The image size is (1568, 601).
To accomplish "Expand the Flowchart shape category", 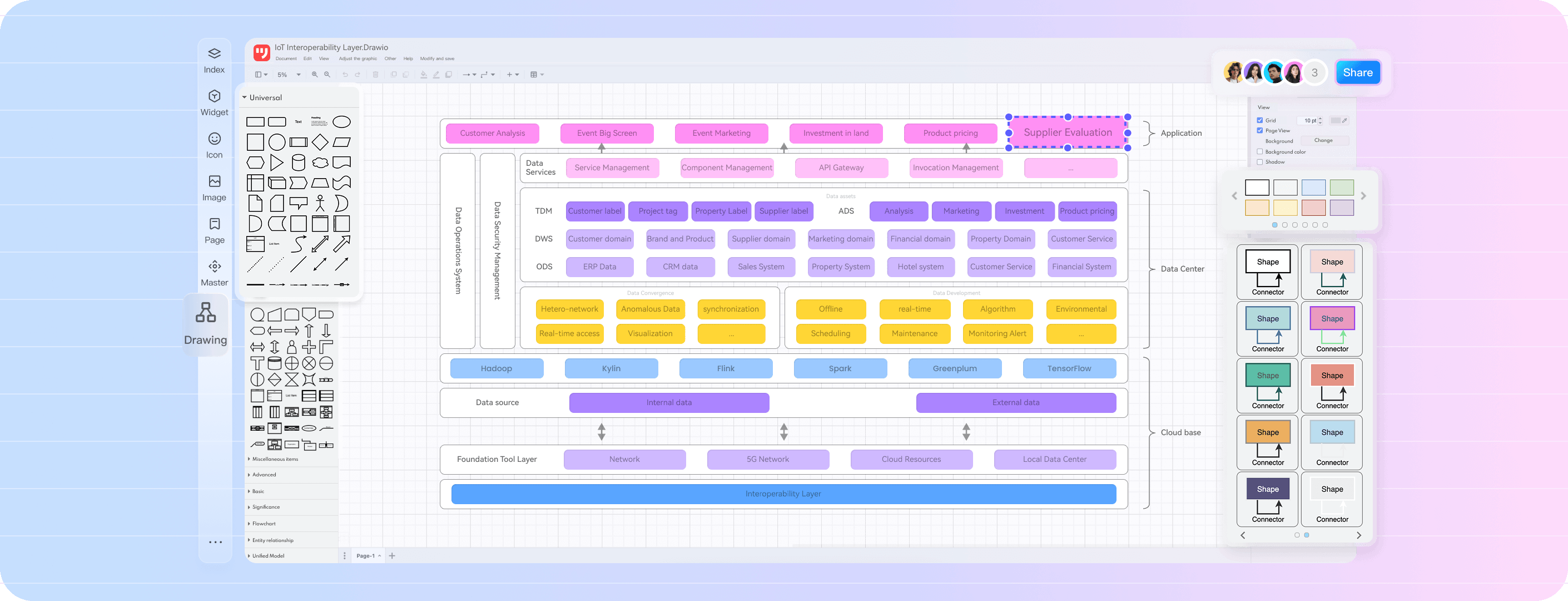I will tap(264, 524).
